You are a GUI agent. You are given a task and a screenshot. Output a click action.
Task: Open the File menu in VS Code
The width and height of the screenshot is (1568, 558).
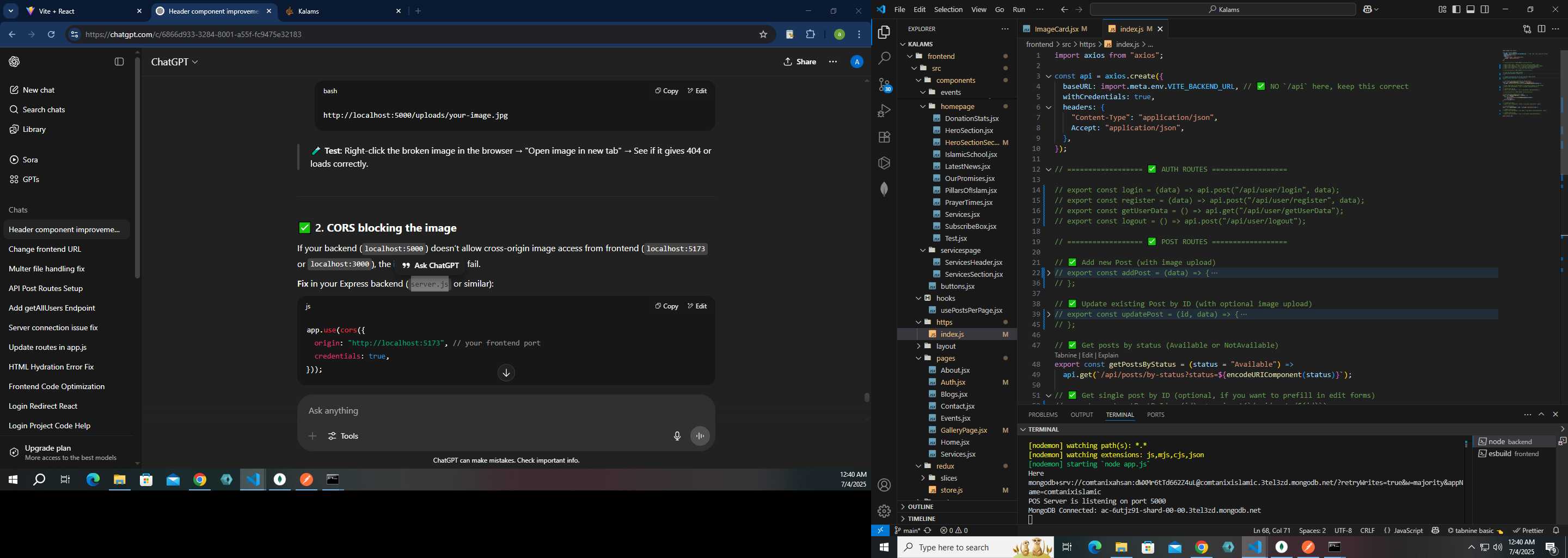(x=899, y=9)
